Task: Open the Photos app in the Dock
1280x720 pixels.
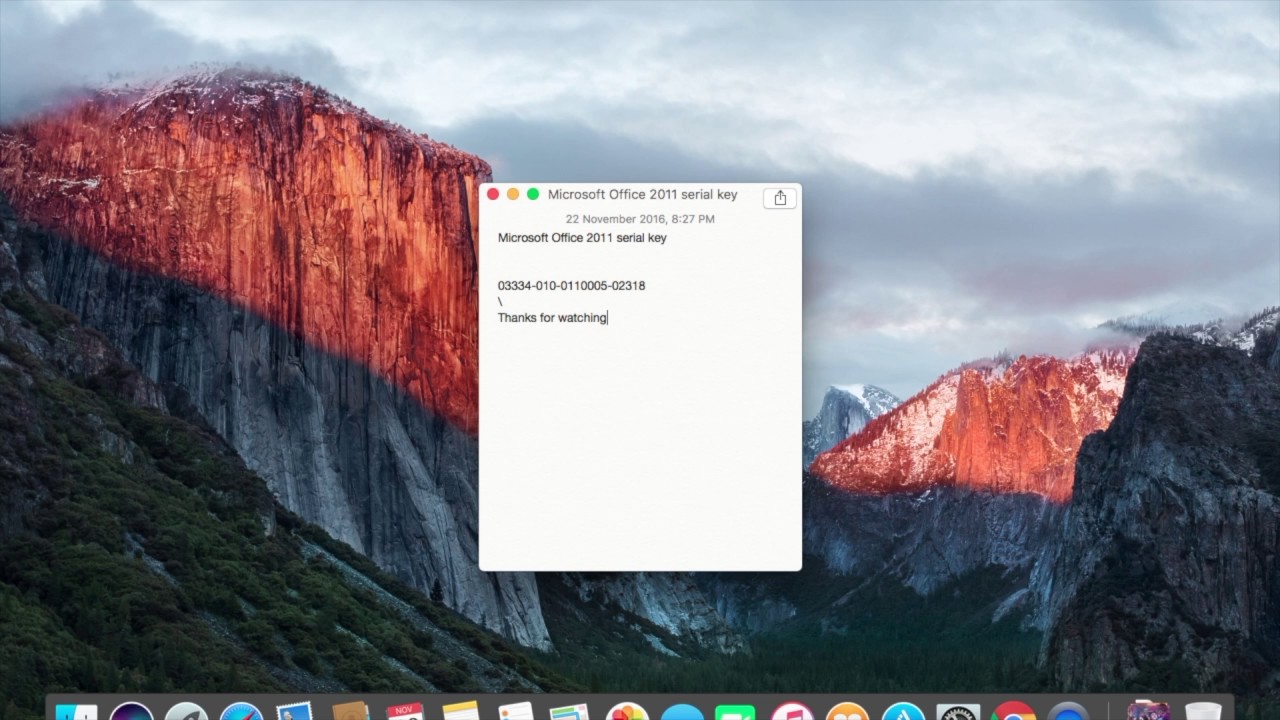Action: coord(627,713)
